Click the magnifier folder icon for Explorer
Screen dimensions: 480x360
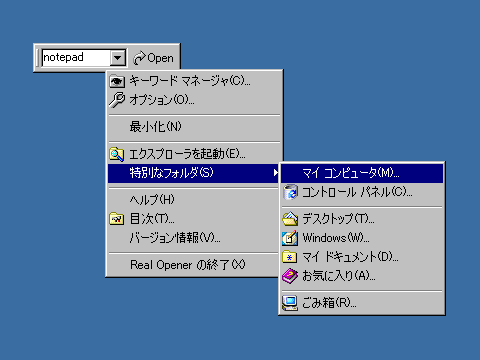116,154
